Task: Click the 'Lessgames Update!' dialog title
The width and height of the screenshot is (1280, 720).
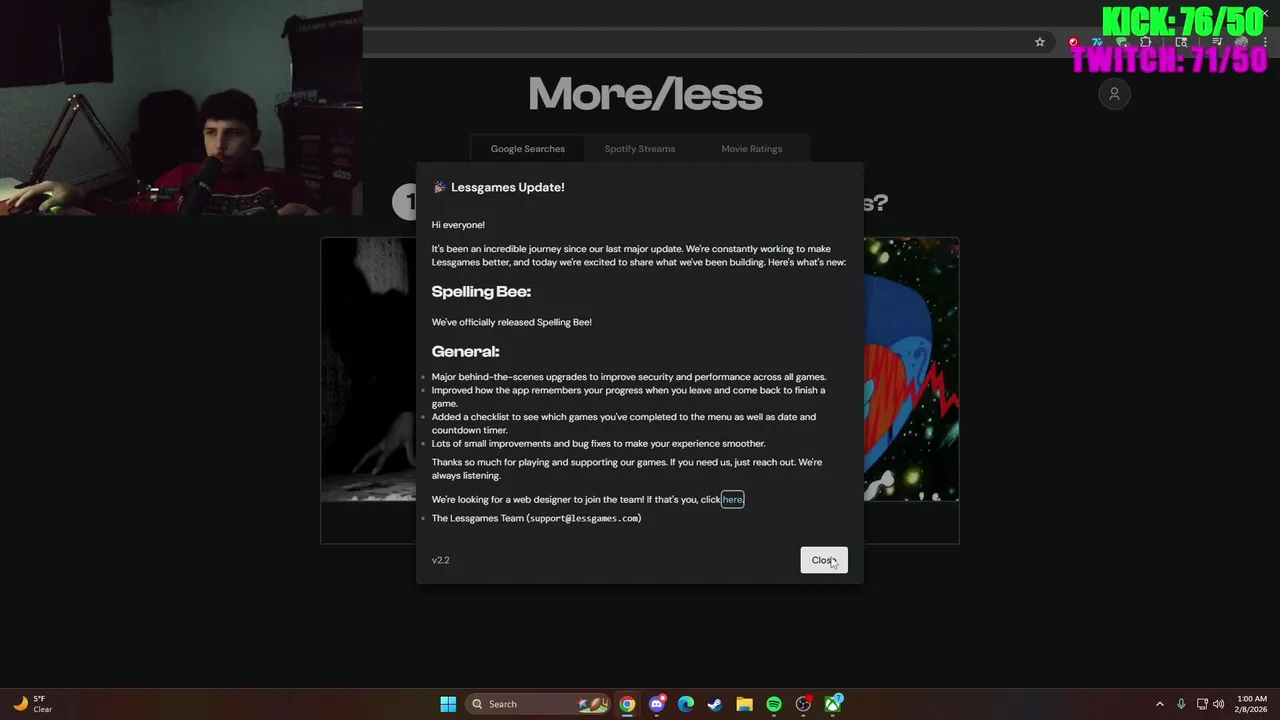Action: [508, 187]
